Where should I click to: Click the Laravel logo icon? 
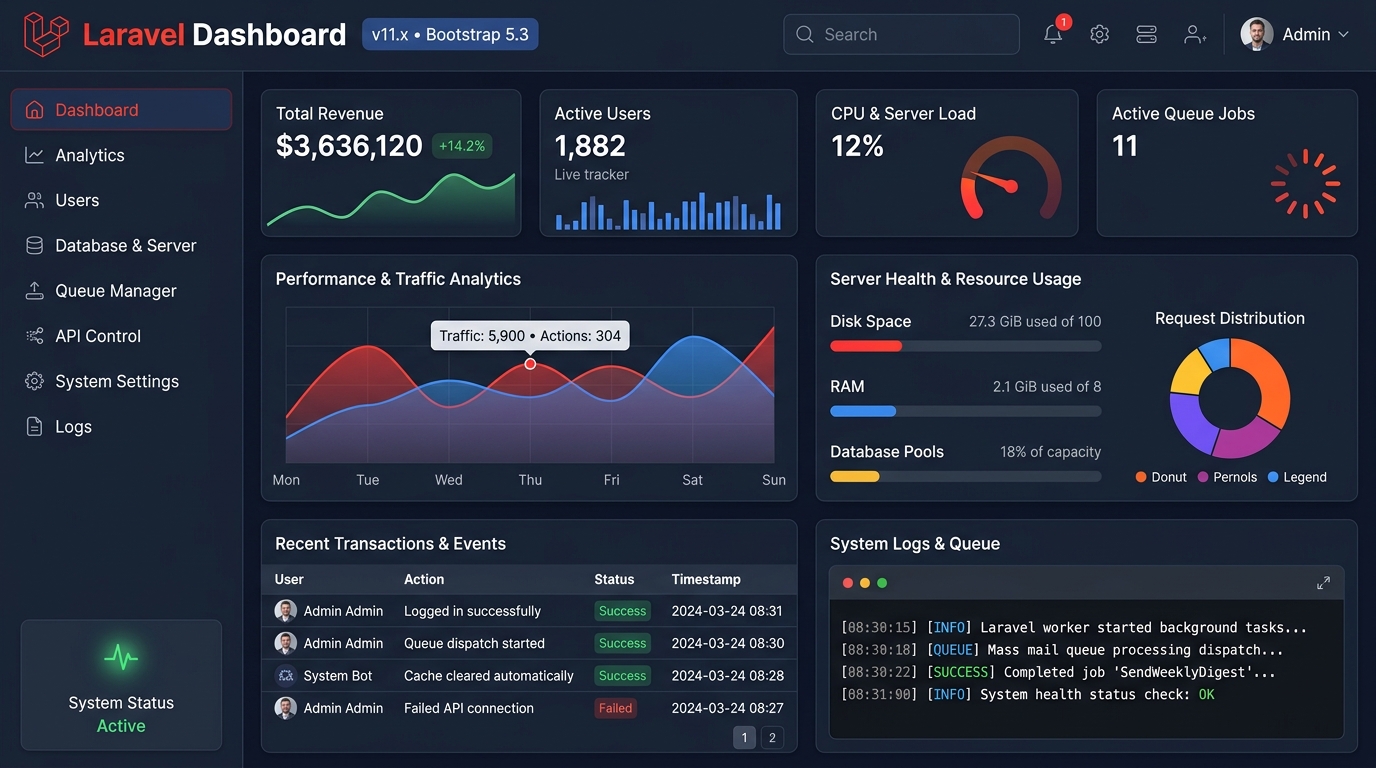point(47,35)
